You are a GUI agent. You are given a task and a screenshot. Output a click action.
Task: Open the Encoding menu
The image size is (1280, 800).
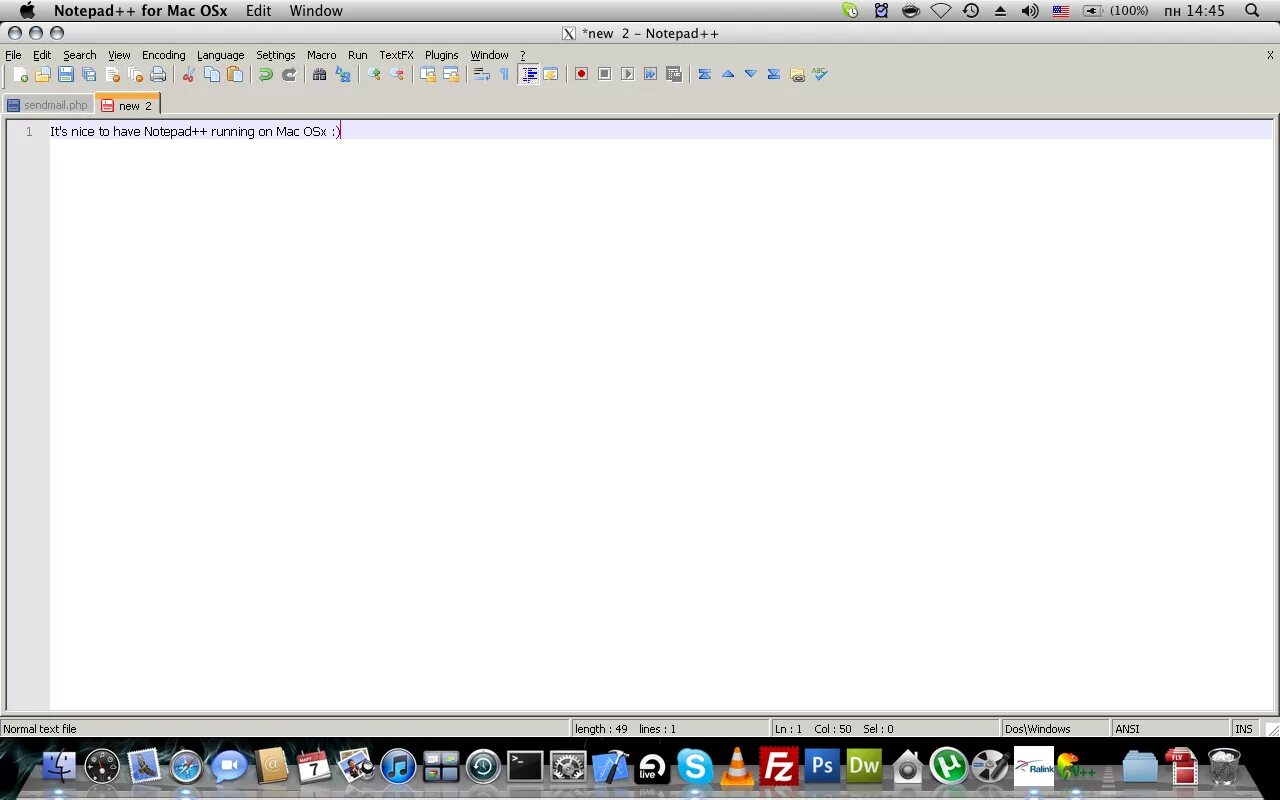[x=163, y=55]
